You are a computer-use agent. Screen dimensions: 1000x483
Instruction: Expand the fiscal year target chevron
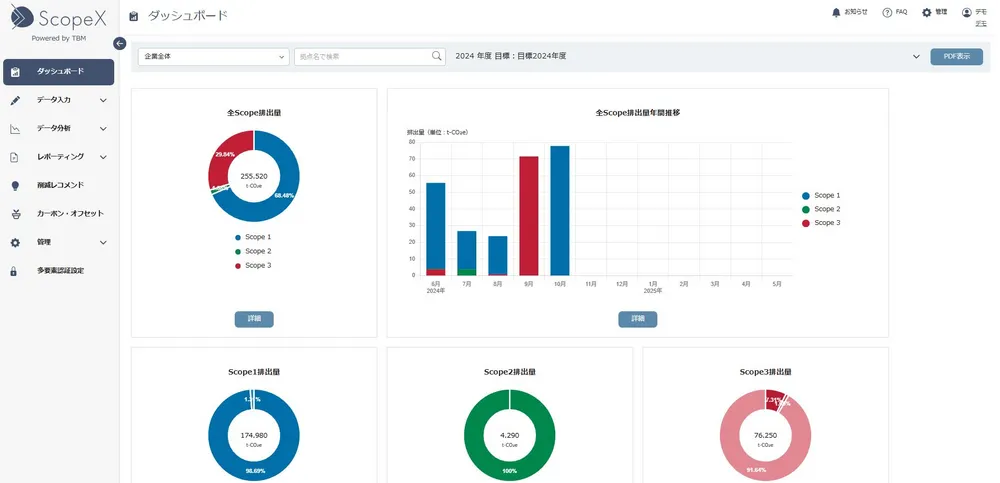916,57
